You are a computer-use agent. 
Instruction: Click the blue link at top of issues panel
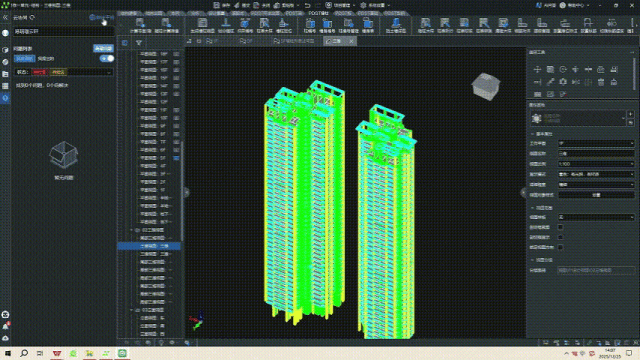click(x=102, y=18)
